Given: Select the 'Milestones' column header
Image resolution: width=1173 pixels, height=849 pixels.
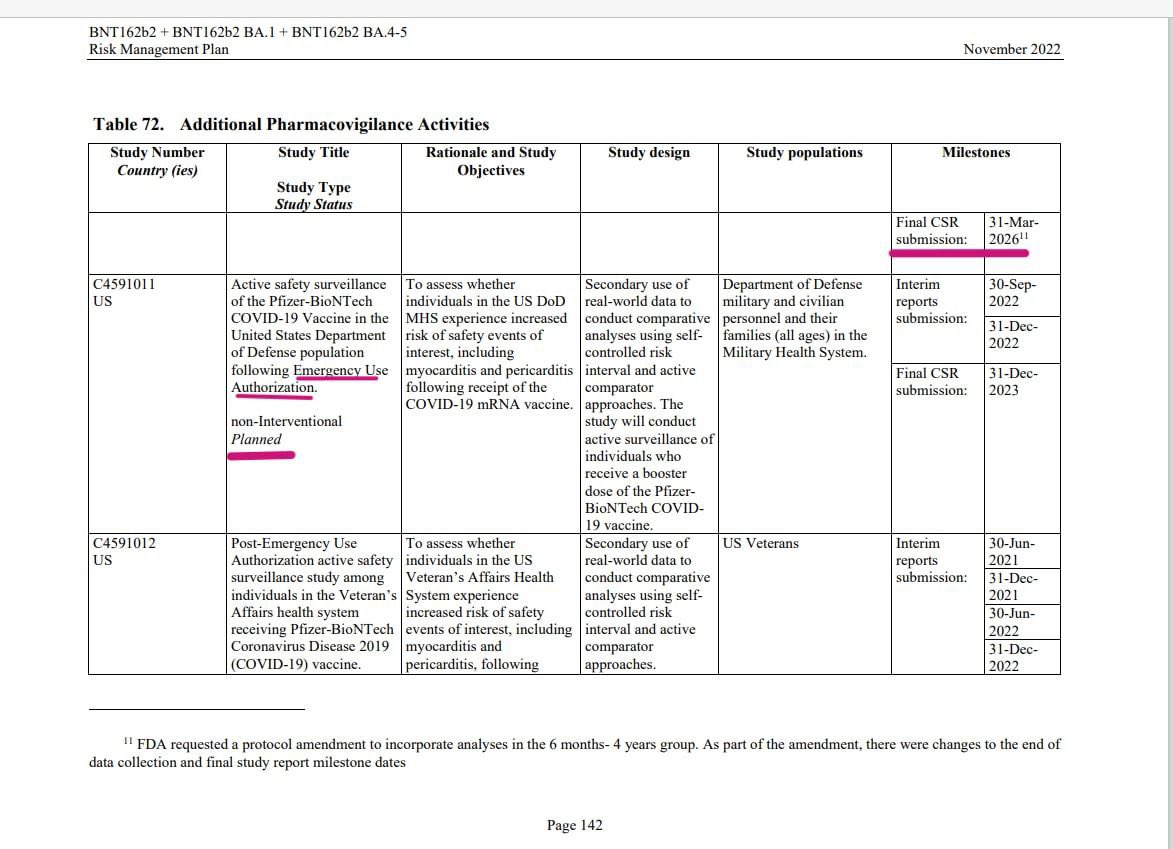Looking at the screenshot, I should [976, 153].
